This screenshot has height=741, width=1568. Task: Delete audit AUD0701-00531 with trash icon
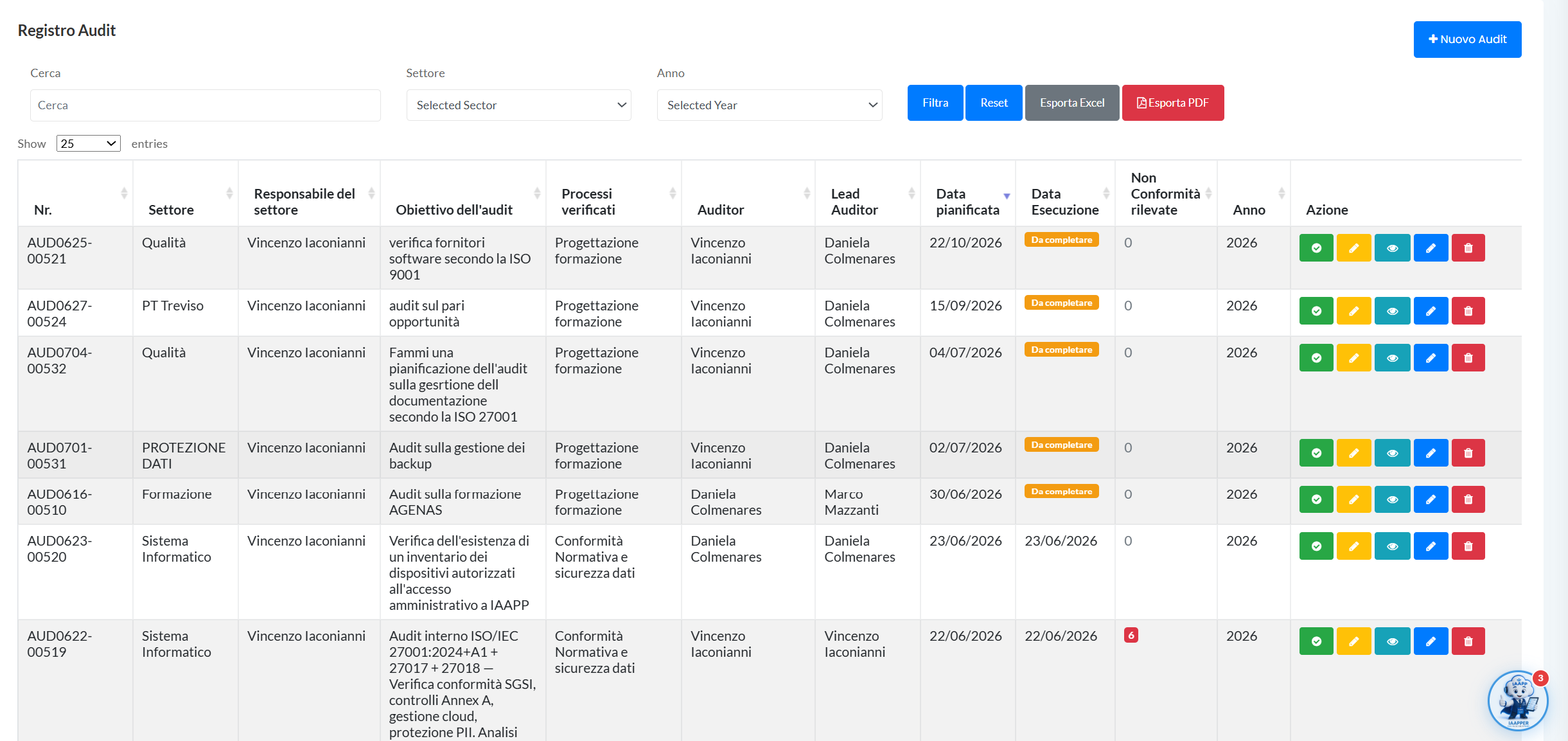pyautogui.click(x=1468, y=453)
